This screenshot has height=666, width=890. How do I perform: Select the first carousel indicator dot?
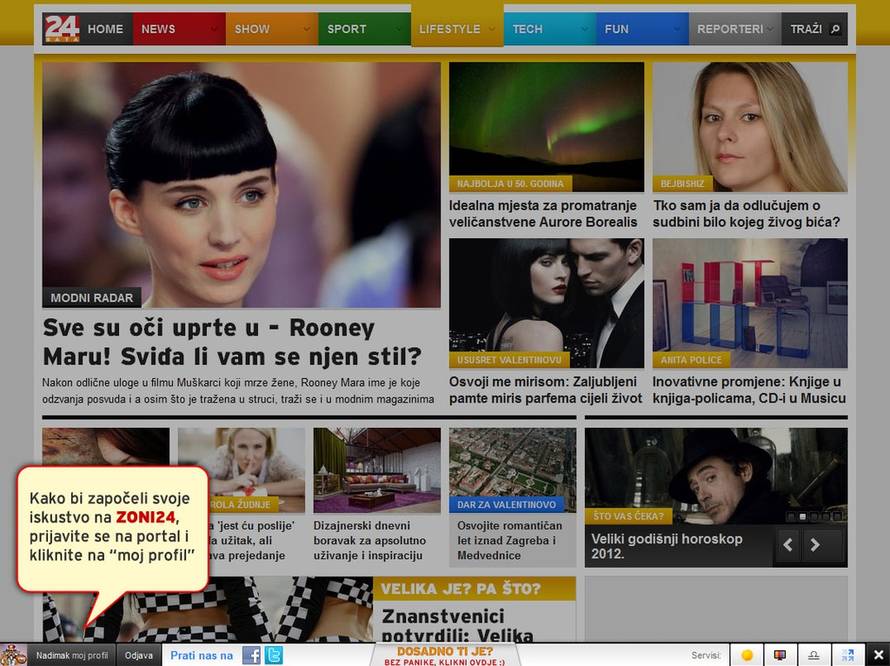pos(790,517)
